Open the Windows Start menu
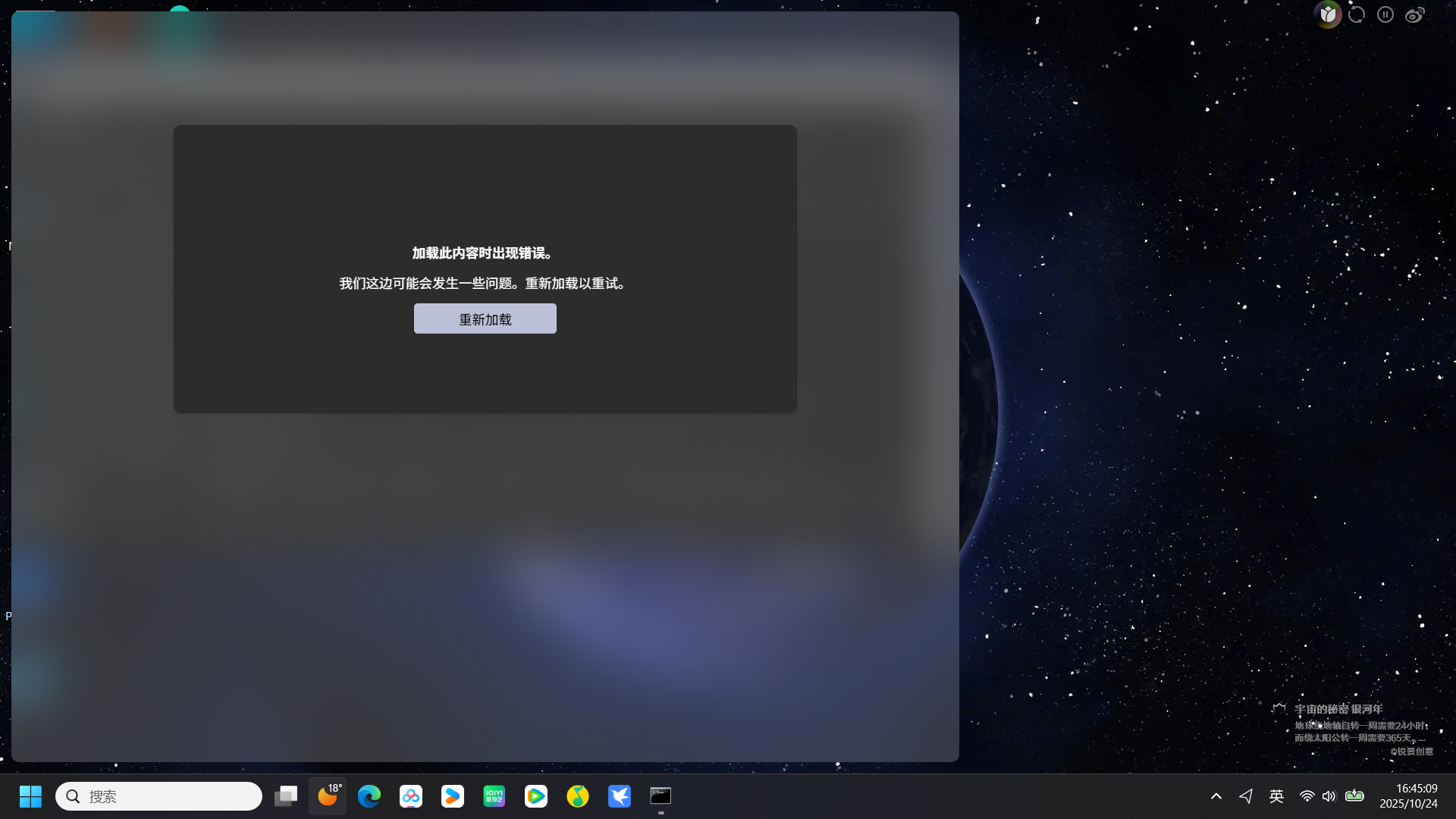Screen dimensions: 1456x819 pos(30,796)
